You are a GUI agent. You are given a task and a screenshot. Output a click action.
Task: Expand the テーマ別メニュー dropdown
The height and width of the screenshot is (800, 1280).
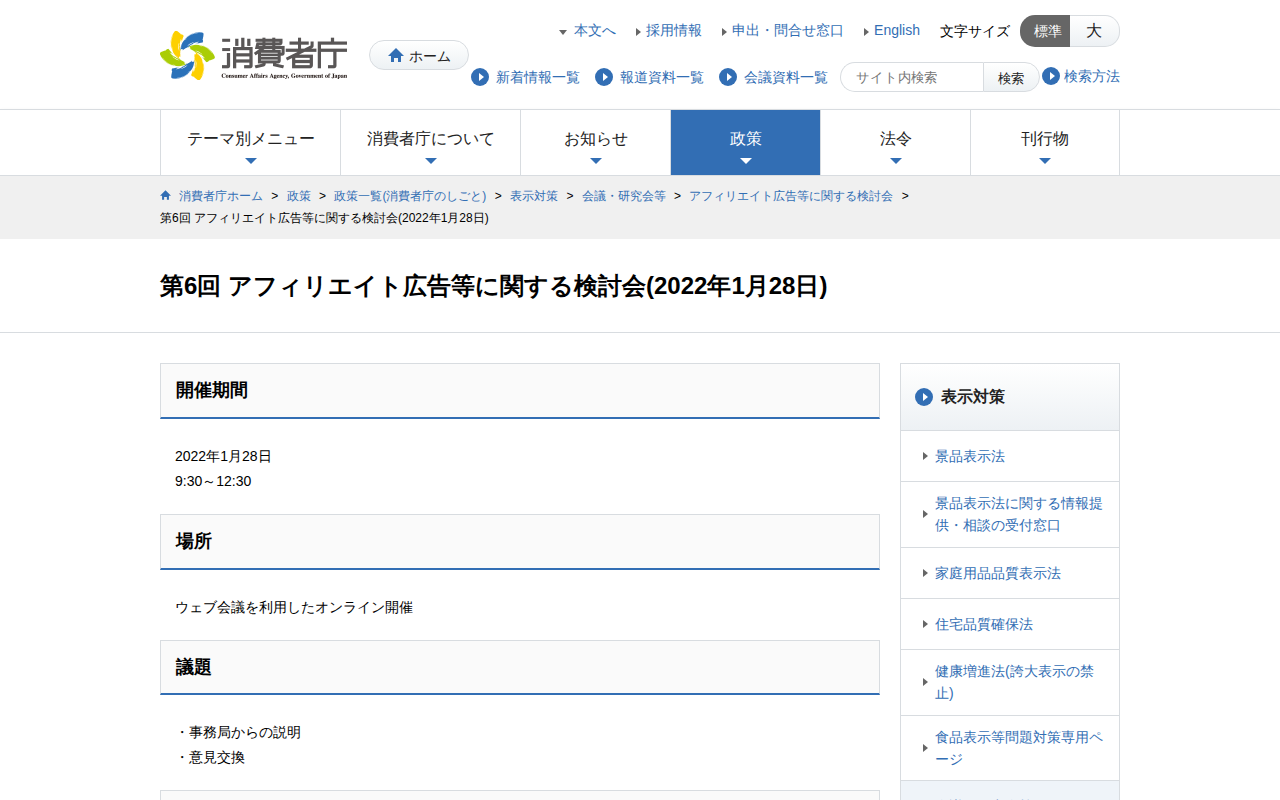click(251, 142)
